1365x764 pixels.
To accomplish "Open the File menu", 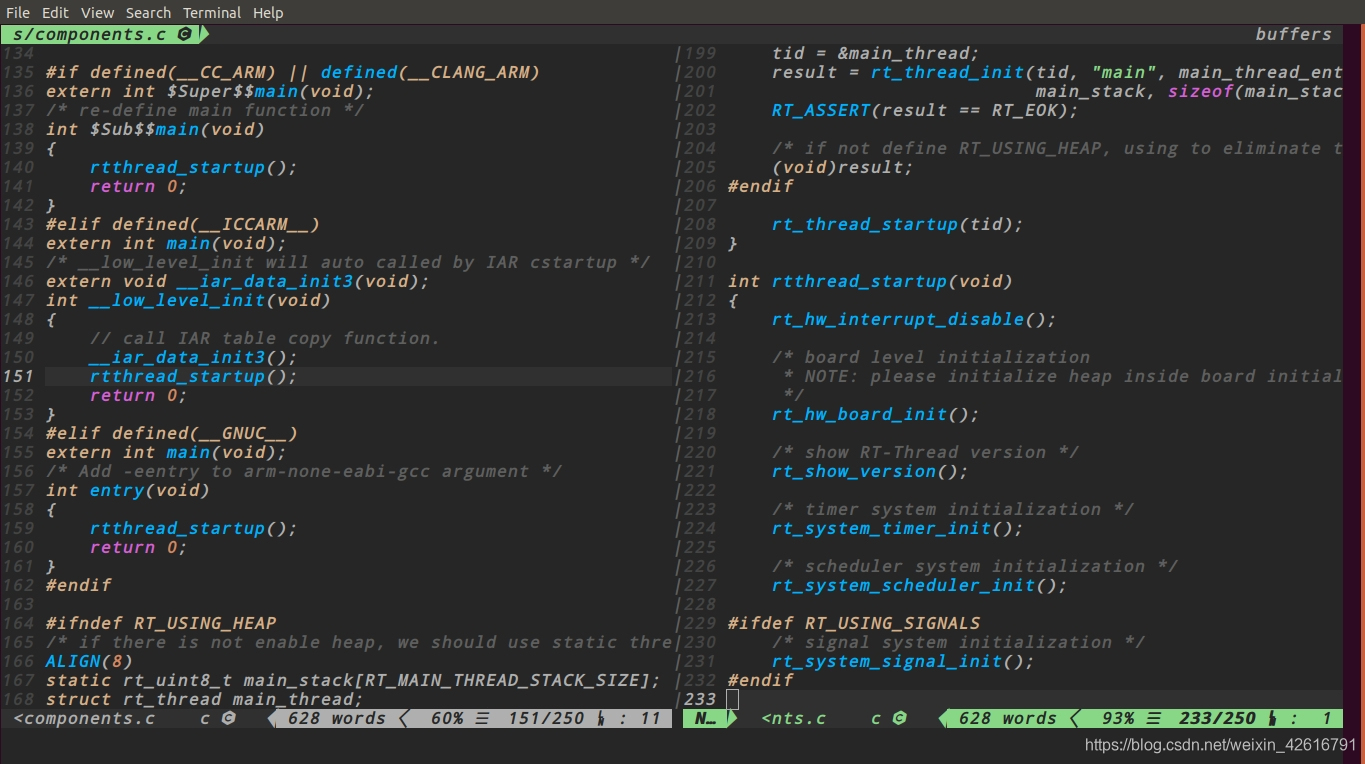I will 18,13.
